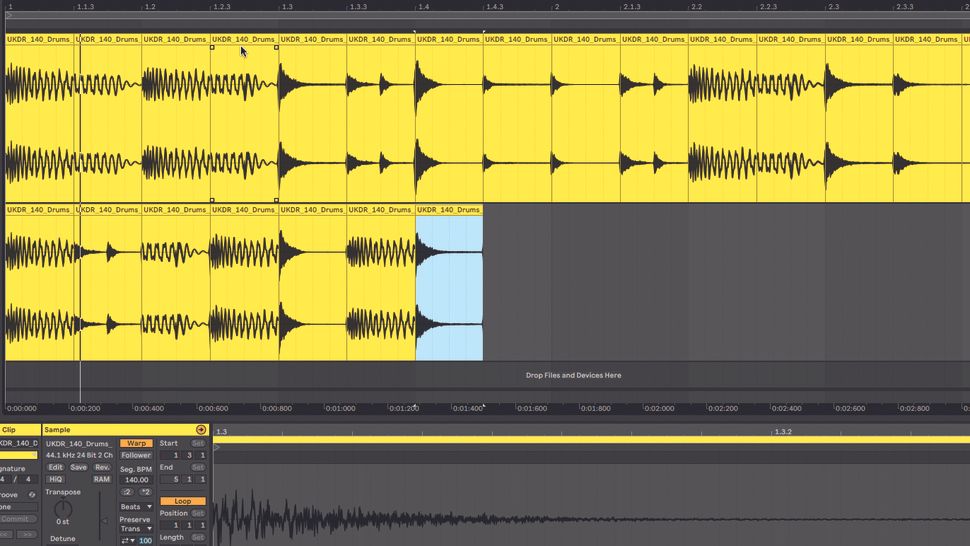Click the signature denominator field
This screenshot has width=970, height=546.
pyautogui.click(x=28, y=479)
